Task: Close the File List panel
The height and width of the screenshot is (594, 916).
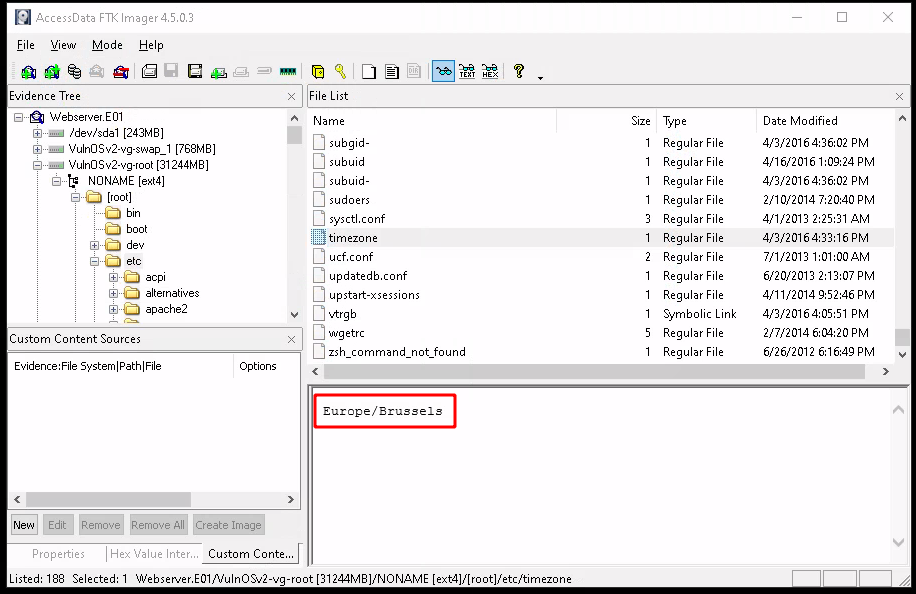Action: coord(900,96)
